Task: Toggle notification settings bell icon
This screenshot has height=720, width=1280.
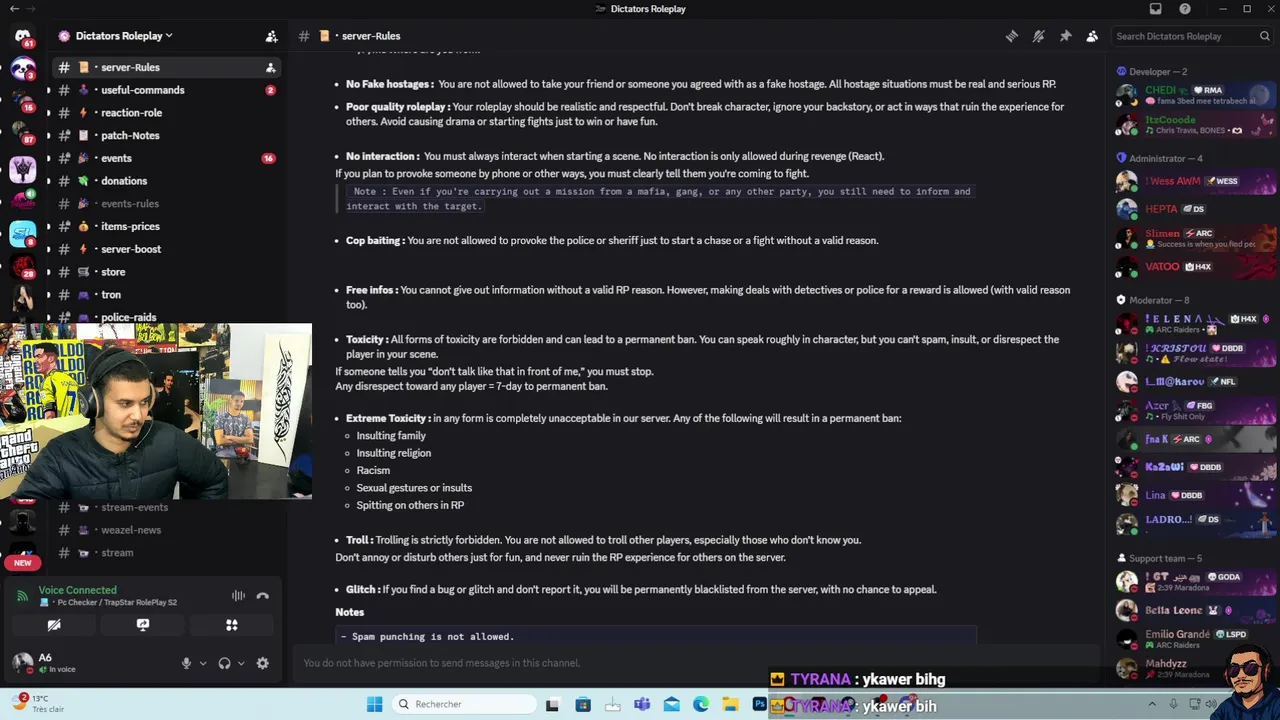Action: [x=1039, y=36]
